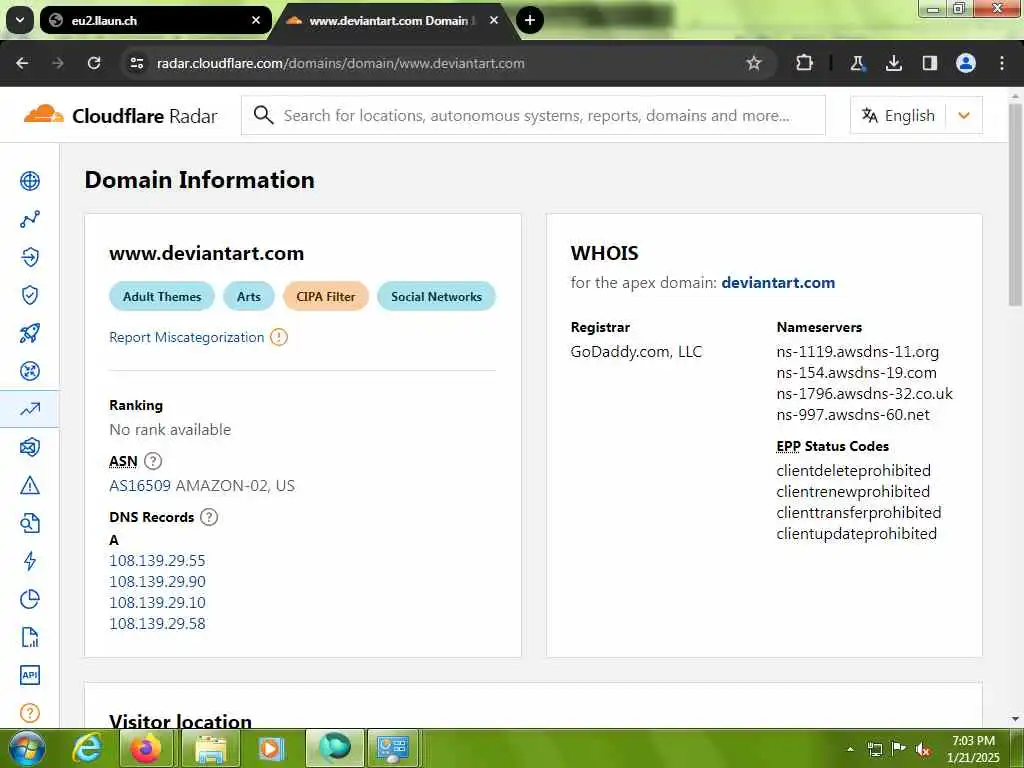Screen dimensions: 1024x768
Task: Click the Report Miscategorization link
Action: click(x=187, y=337)
